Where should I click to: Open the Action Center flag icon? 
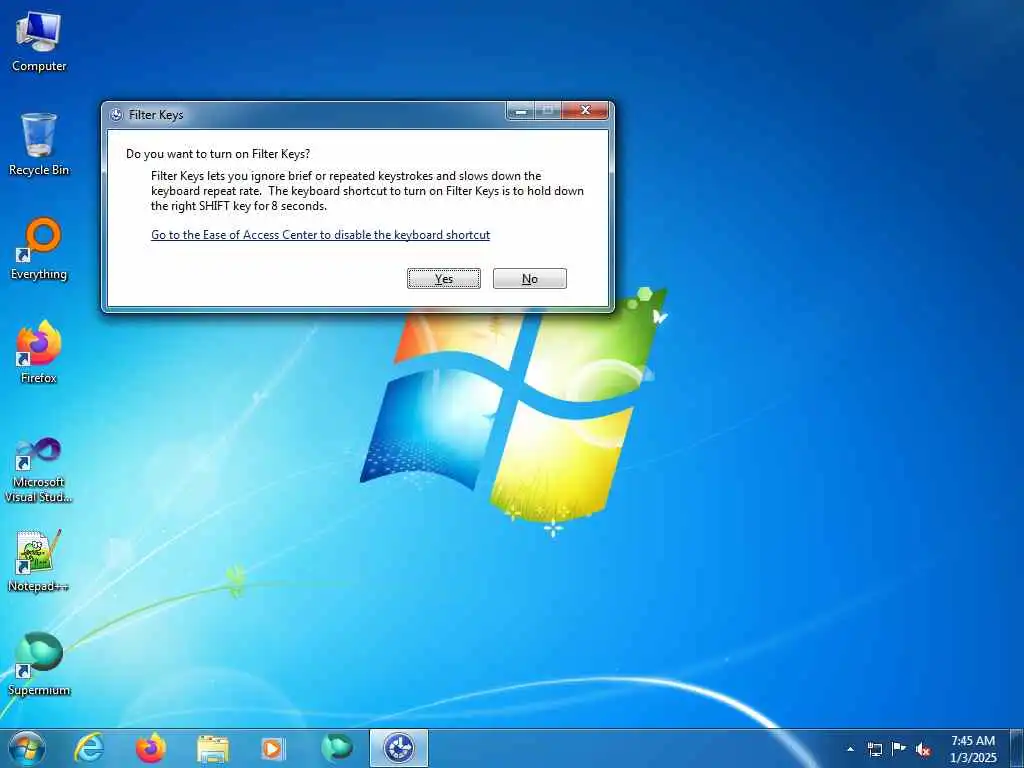tap(899, 749)
